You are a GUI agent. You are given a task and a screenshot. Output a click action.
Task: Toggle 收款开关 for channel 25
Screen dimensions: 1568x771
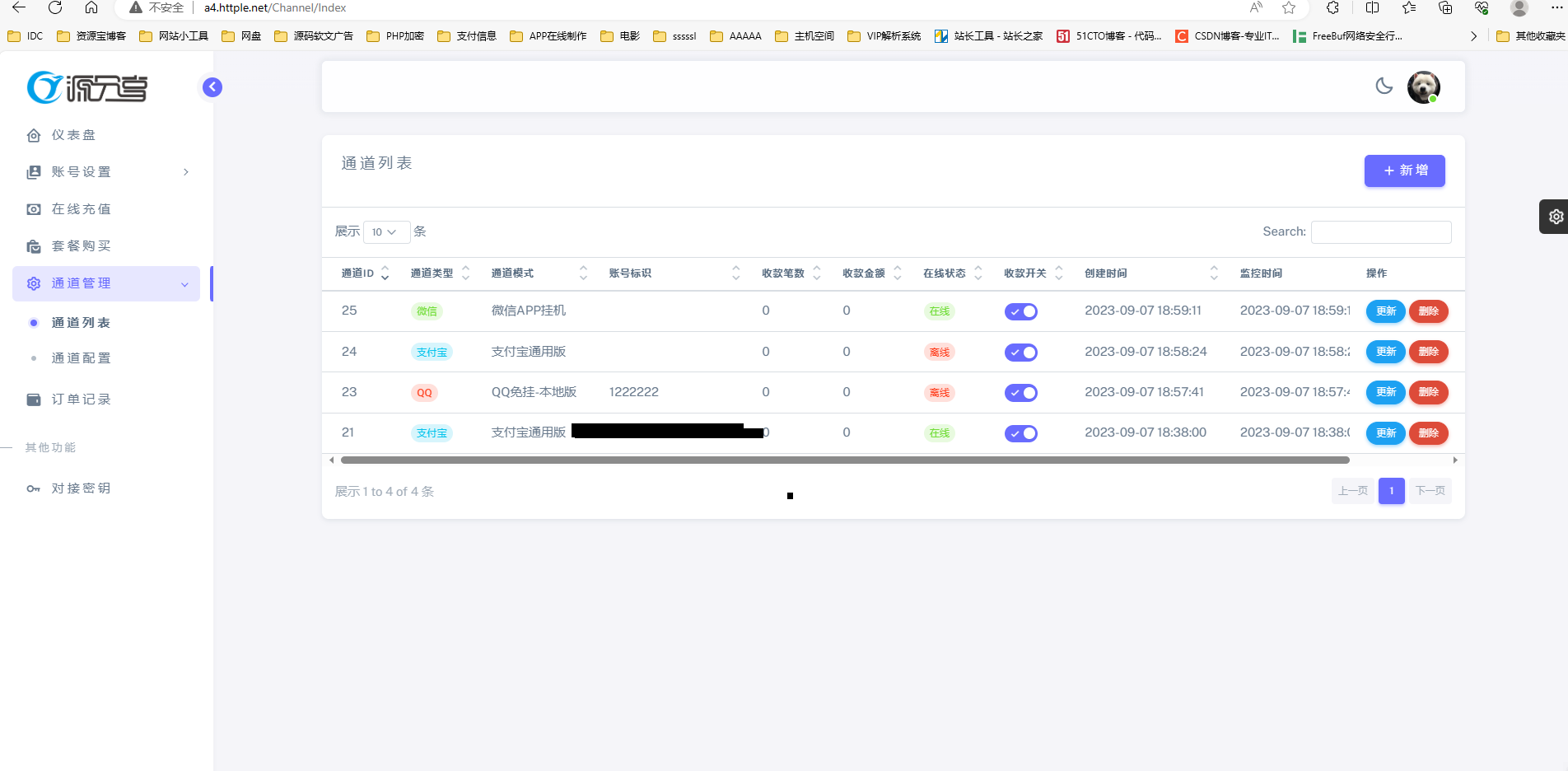[1020, 311]
